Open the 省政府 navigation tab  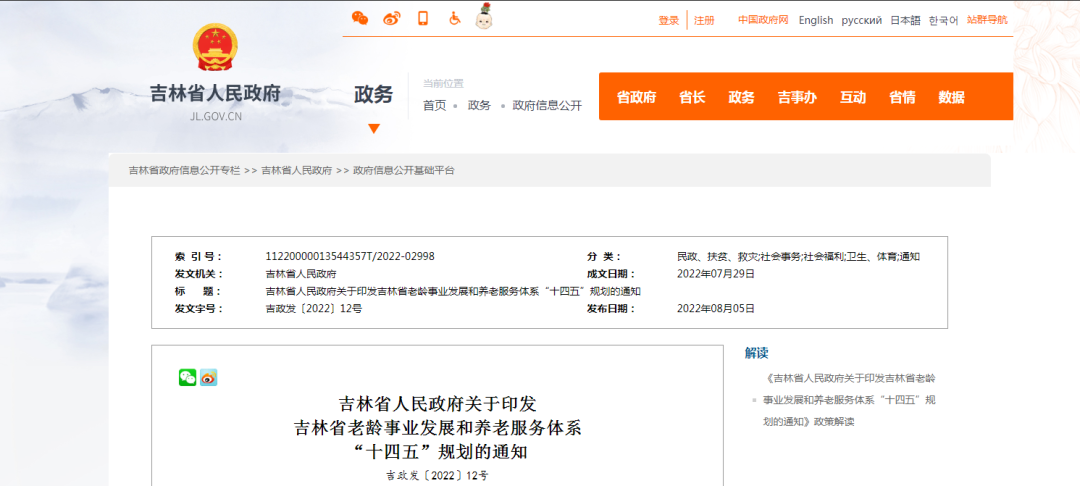point(636,97)
